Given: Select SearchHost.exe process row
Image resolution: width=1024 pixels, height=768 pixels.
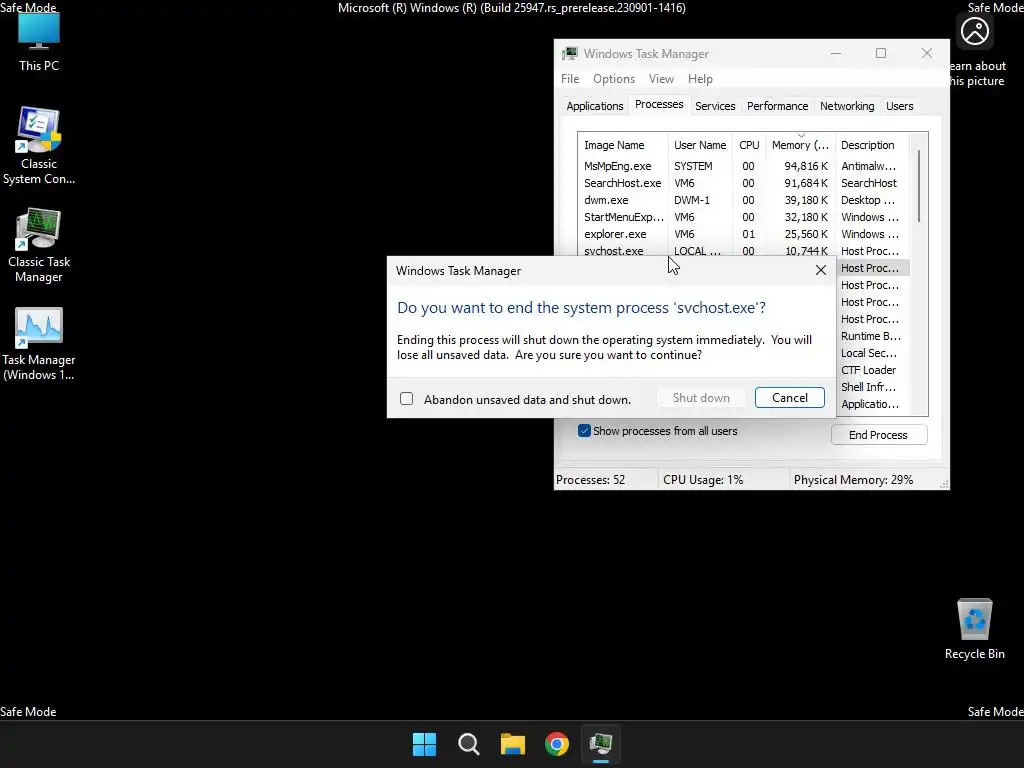Looking at the screenshot, I should [744, 183].
